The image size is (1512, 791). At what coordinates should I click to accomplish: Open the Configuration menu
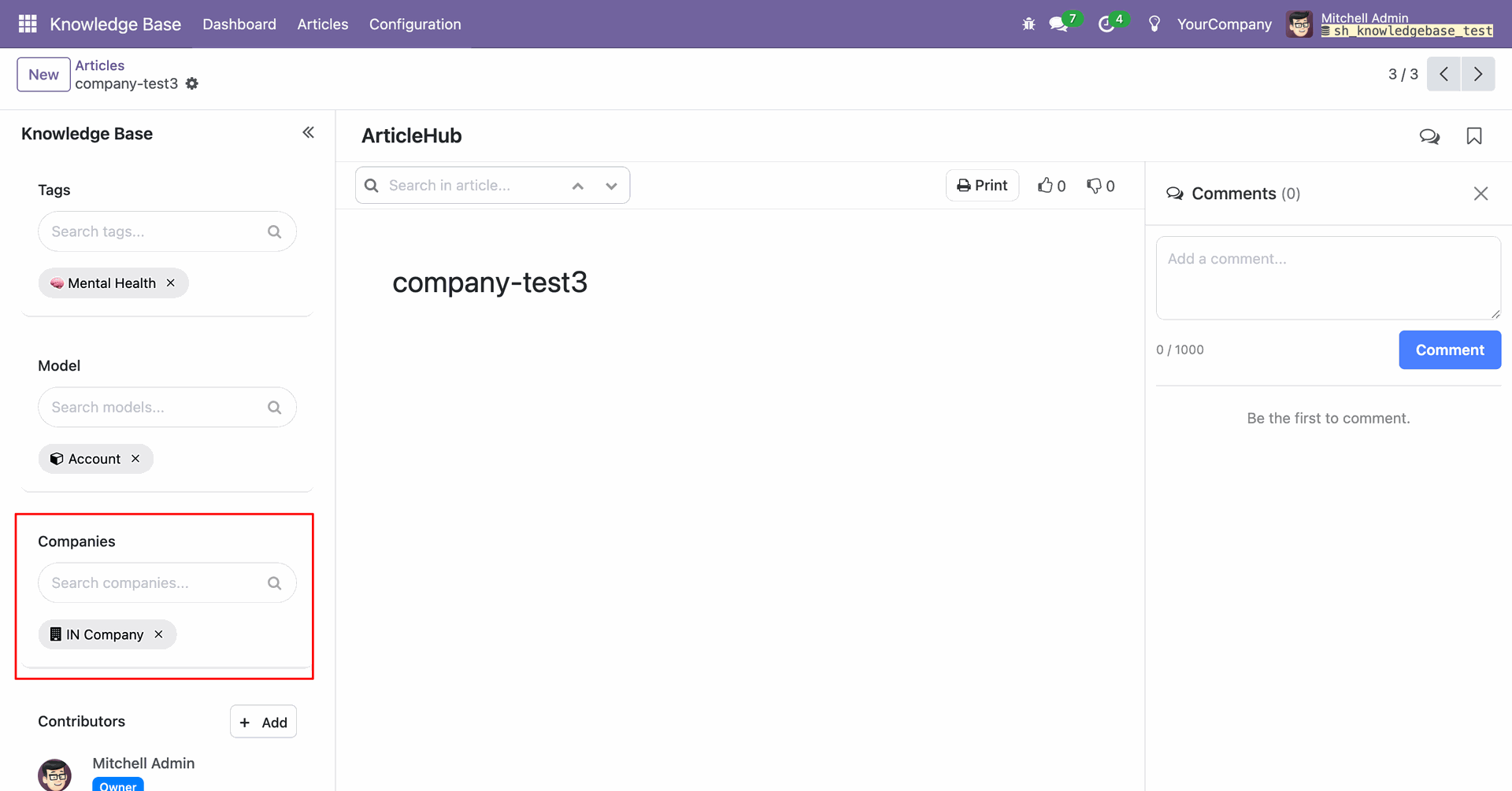[x=415, y=24]
